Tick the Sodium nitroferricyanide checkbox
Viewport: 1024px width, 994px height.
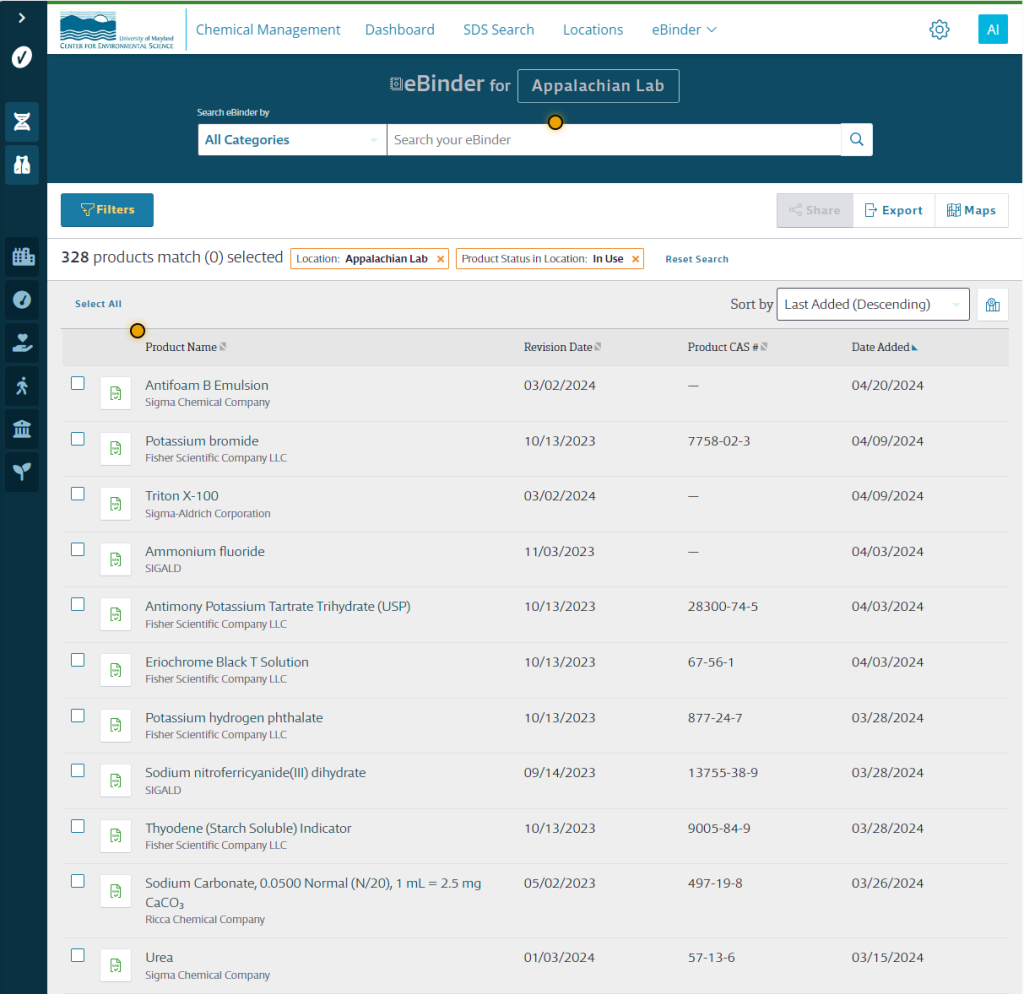pyautogui.click(x=78, y=771)
